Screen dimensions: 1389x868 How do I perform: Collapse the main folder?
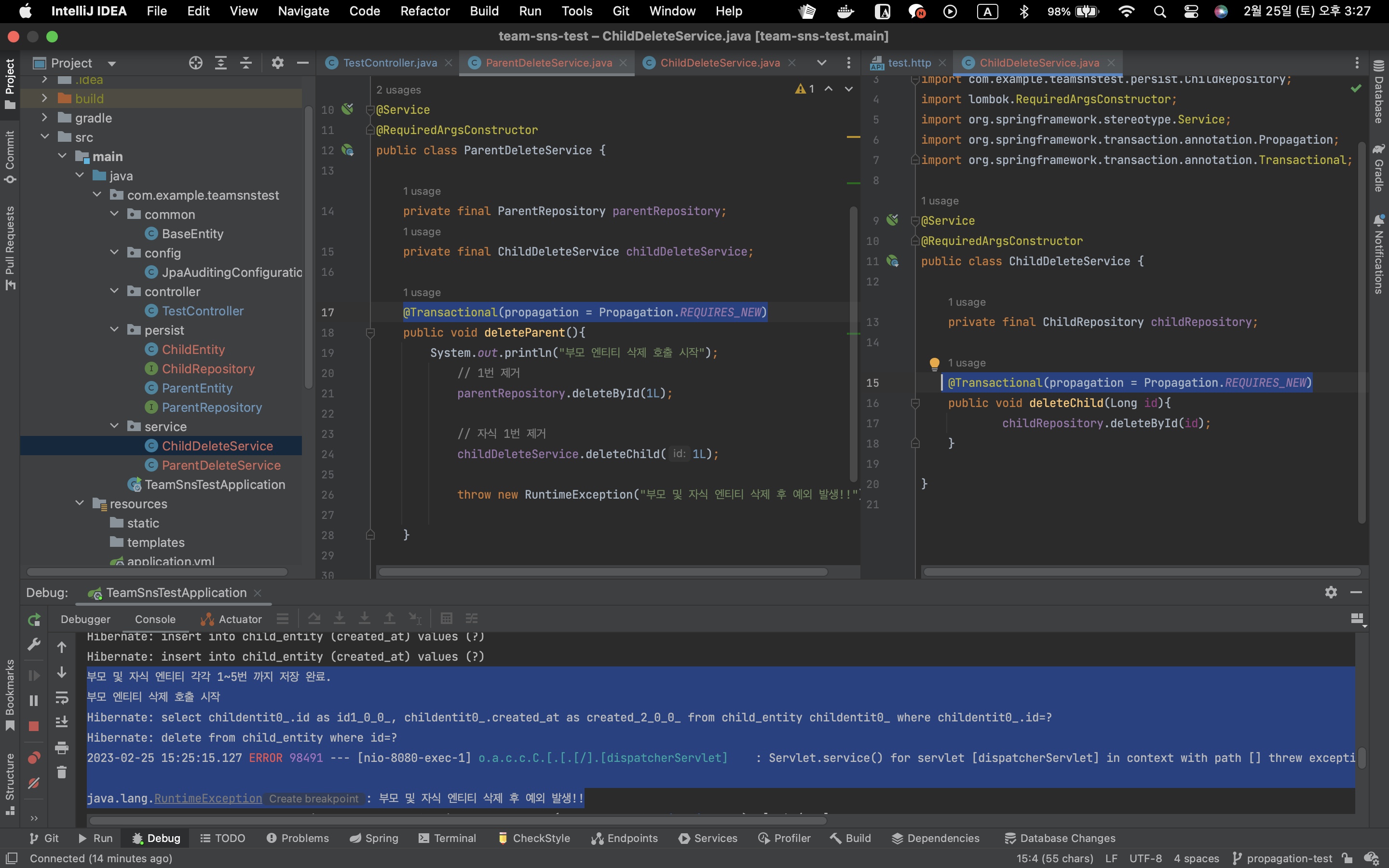click(62, 156)
